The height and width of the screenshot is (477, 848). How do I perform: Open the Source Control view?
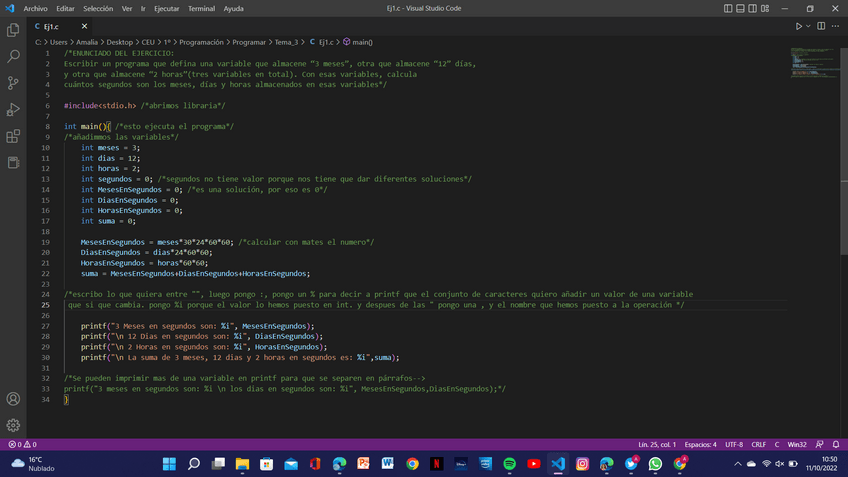13,83
